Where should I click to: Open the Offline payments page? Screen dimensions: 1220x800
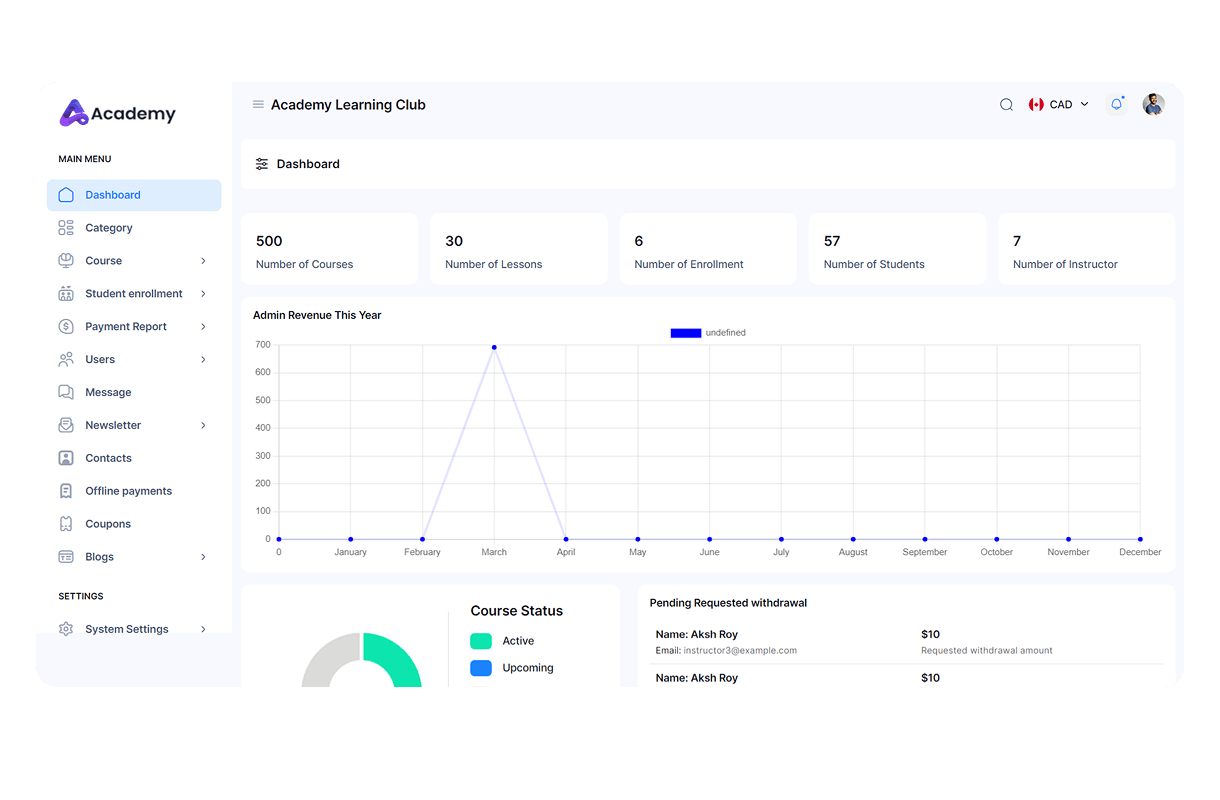(128, 491)
